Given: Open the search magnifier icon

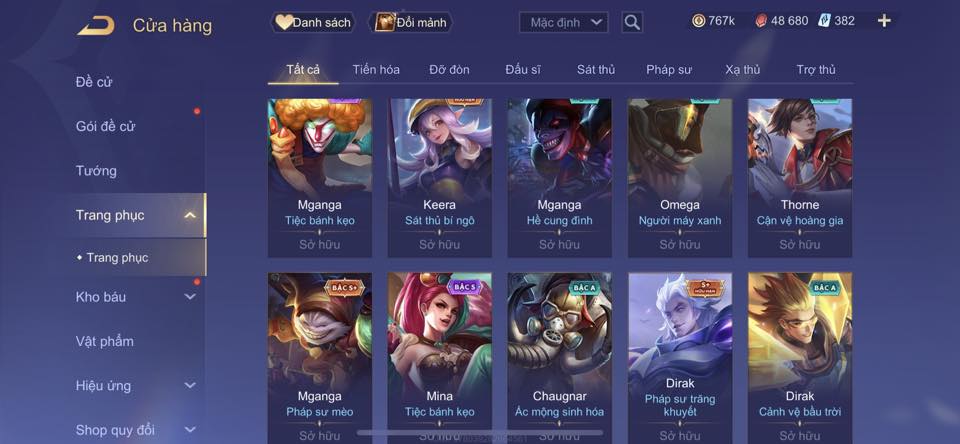Looking at the screenshot, I should (x=632, y=23).
